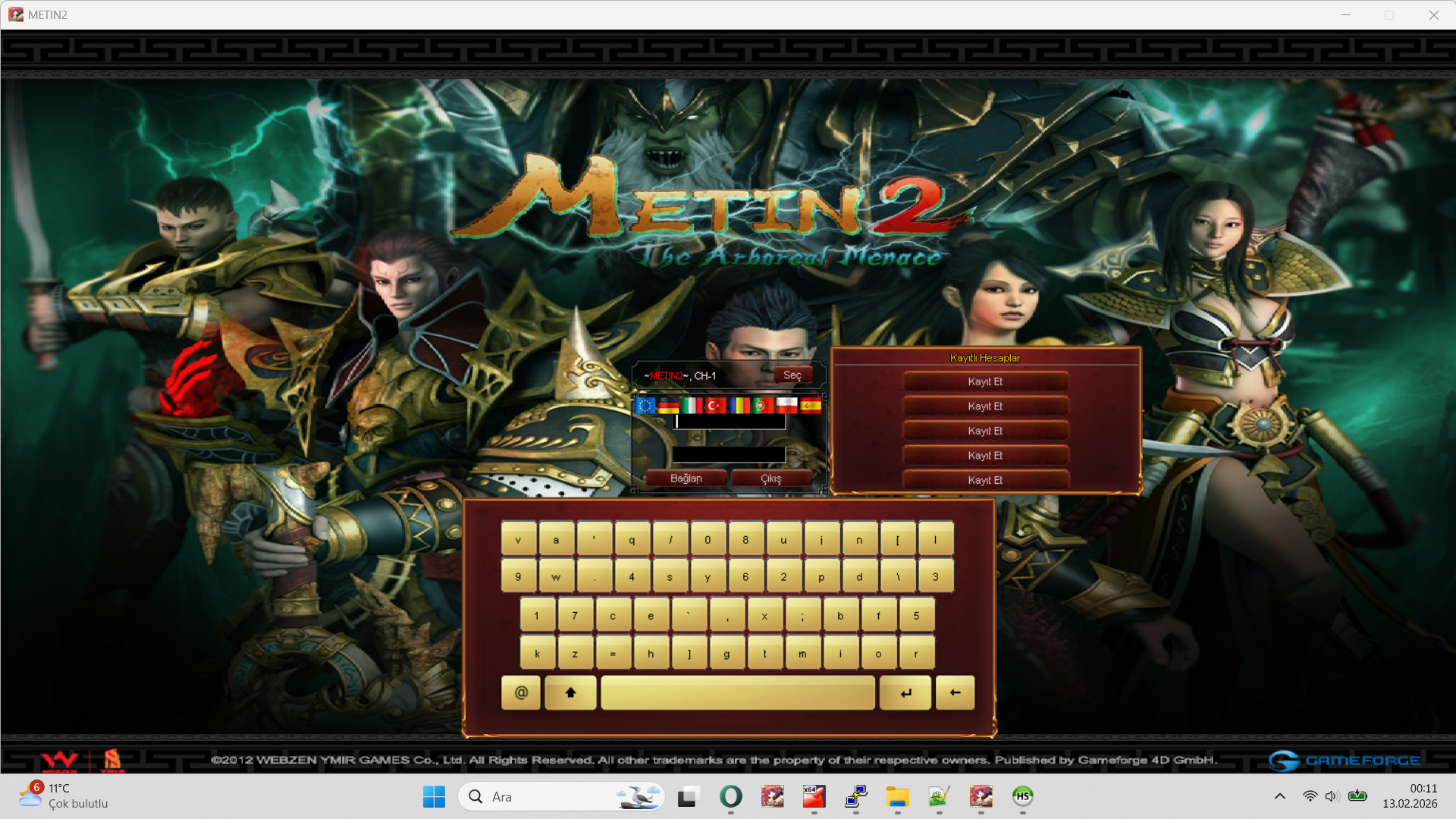The width and height of the screenshot is (1456, 819).
Task: Pick the Portuguese flag
Action: (763, 406)
